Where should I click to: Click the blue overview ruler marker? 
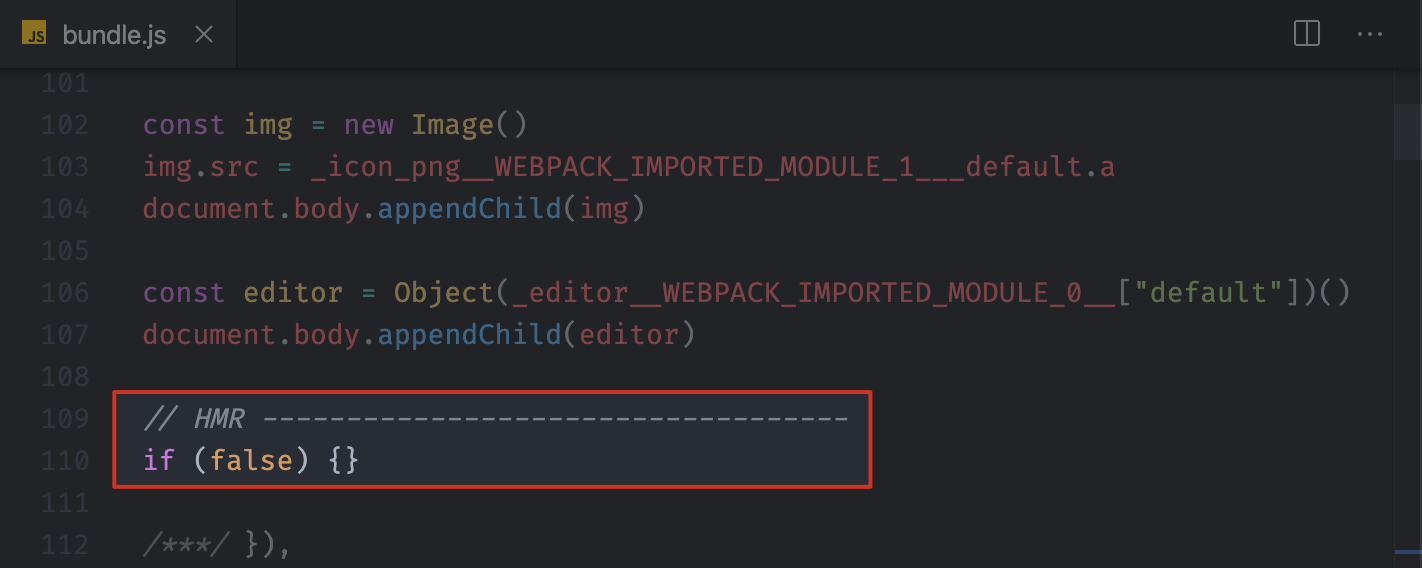[1408, 550]
